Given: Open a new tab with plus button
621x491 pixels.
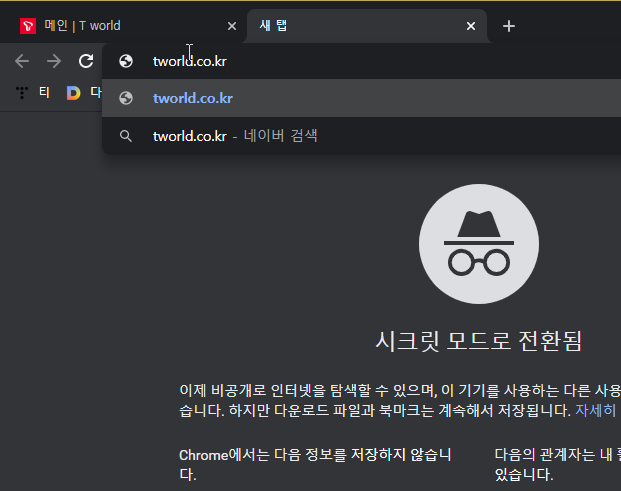Looking at the screenshot, I should 509,26.
